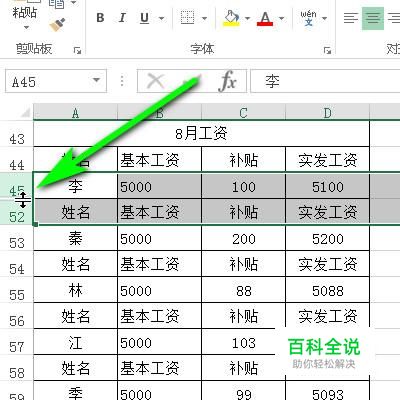This screenshot has width=400, height=400.
Task: Toggle Bold formatting
Action: tap(100, 18)
